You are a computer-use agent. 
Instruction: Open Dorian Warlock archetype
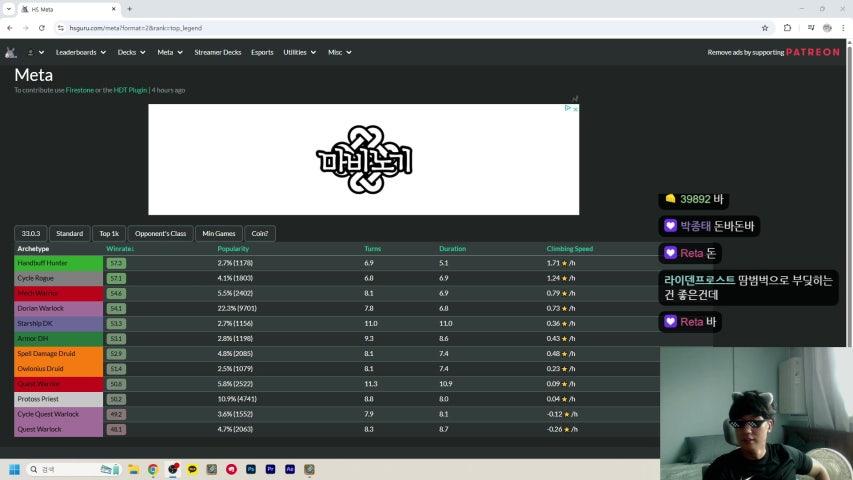(x=40, y=308)
